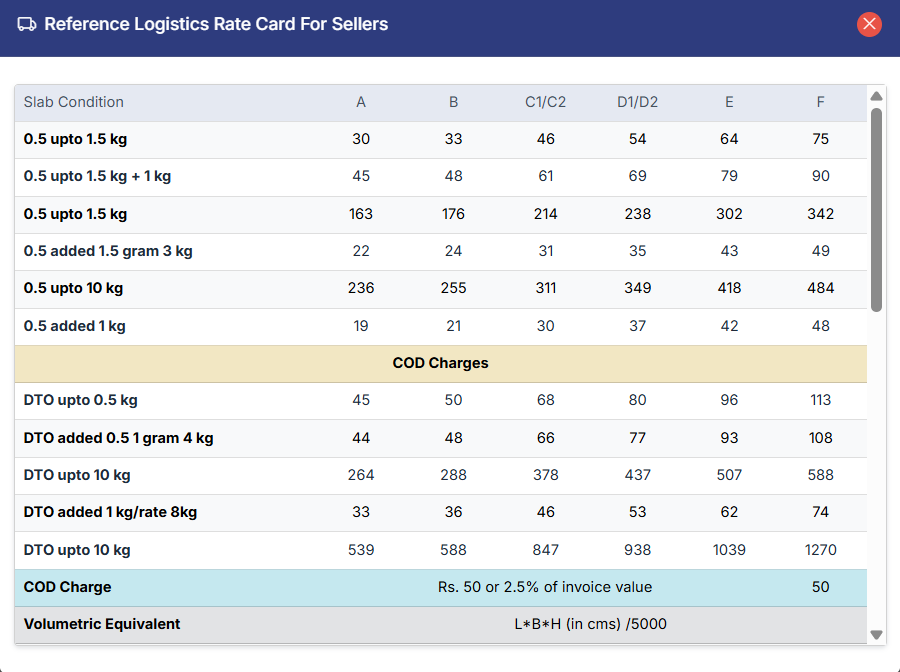Click the D1/D2 column header

(637, 102)
